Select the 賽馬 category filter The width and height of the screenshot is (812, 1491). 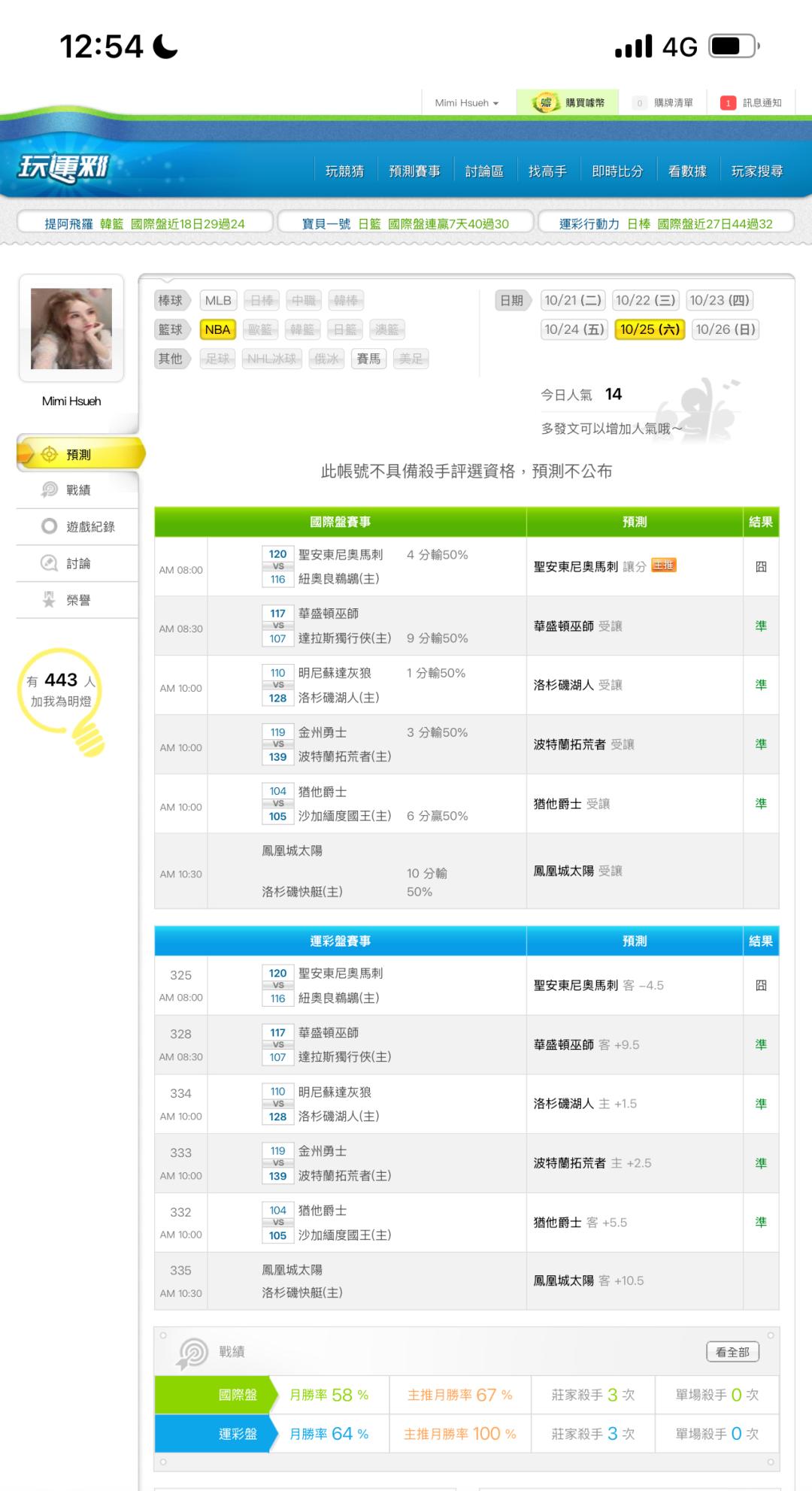click(368, 359)
